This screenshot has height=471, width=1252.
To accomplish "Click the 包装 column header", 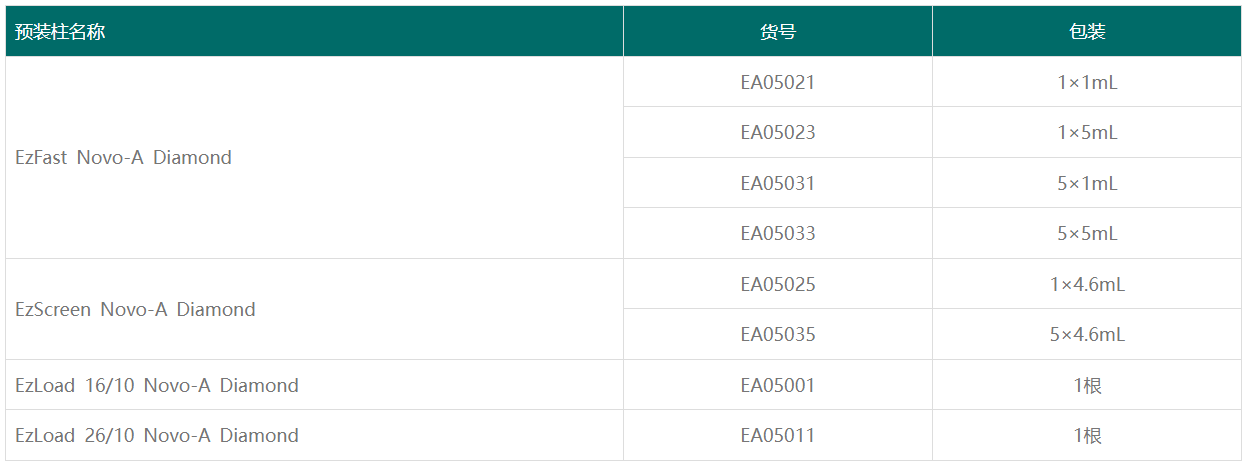I will 1087,32.
